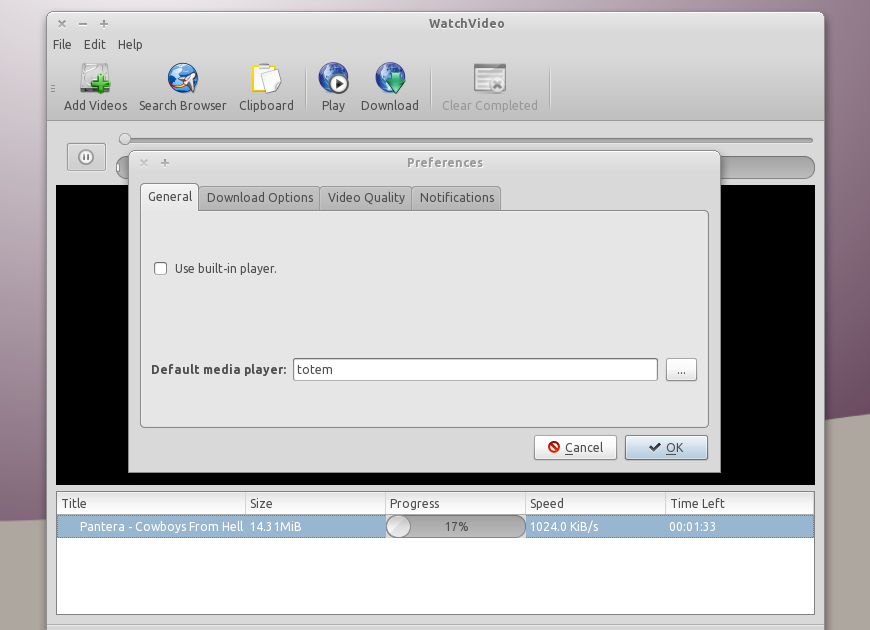Open the Video Quality tab
The image size is (870, 630).
coord(365,197)
